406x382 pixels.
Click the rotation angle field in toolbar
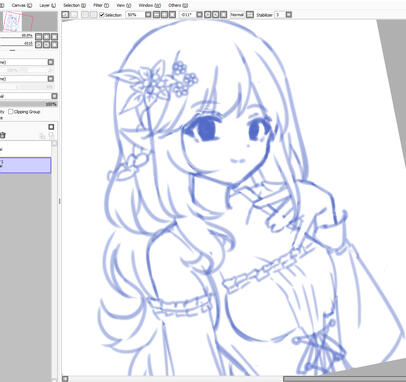click(x=186, y=15)
